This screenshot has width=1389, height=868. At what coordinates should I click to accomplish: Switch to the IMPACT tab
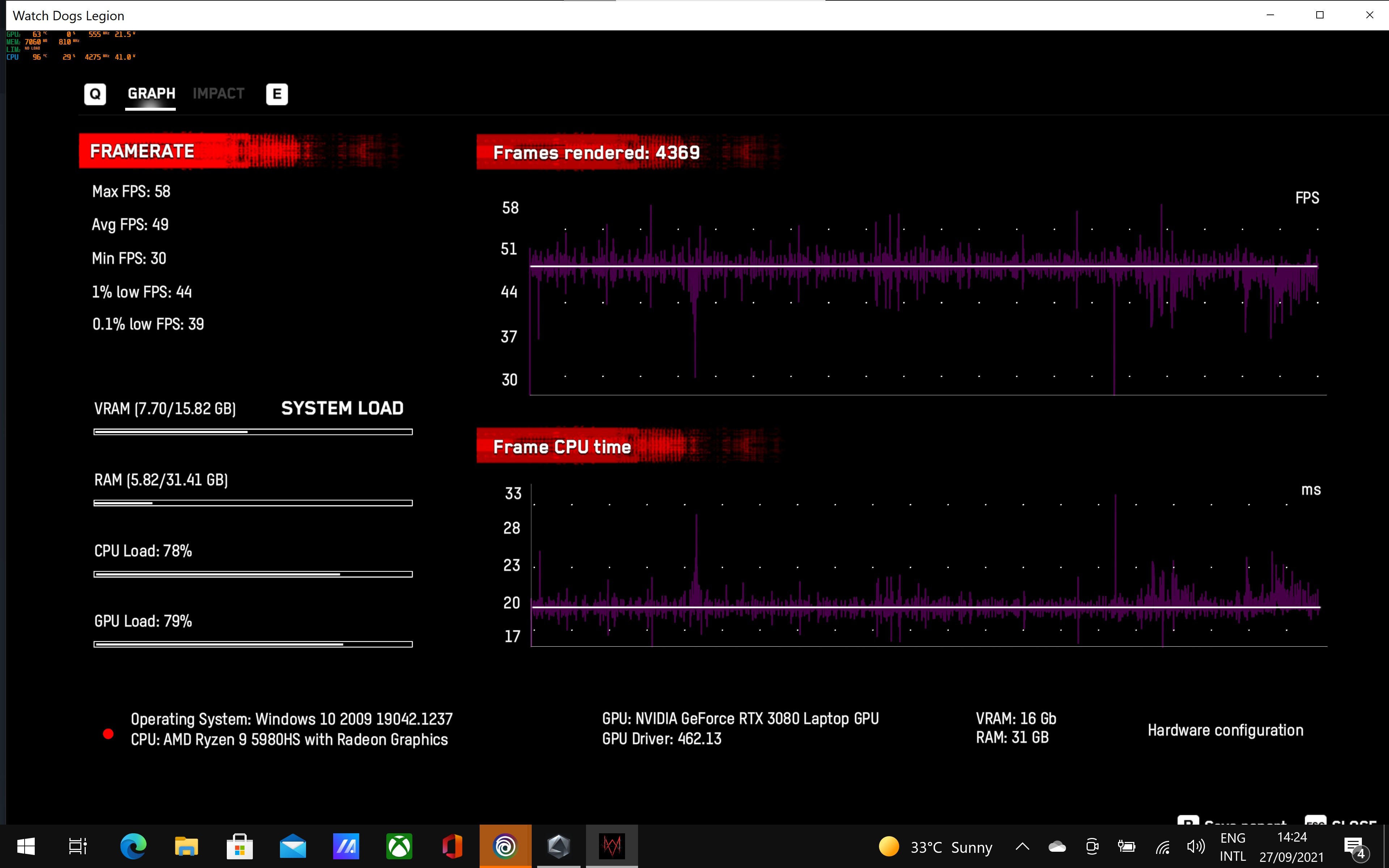[218, 94]
